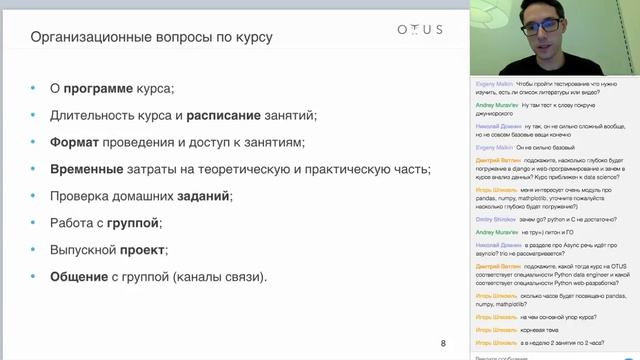Click the bullet "Общение с группой (каналы связи)."
Screen dimensions: 640x360
158,277
